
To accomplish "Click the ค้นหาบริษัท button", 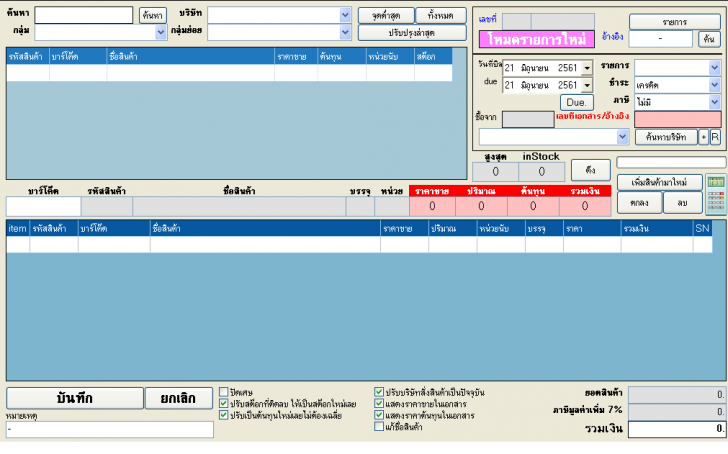I will 666,137.
